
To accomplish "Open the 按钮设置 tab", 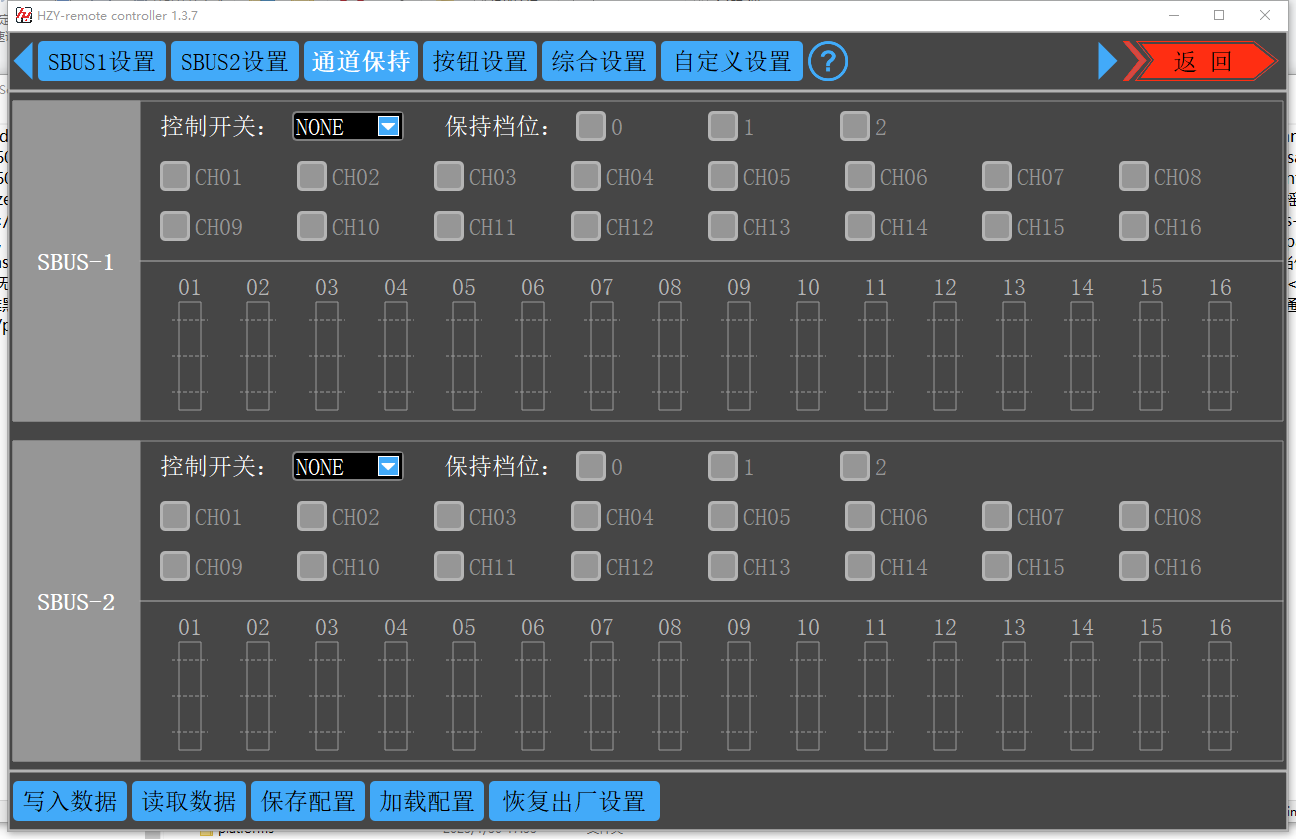I will coord(480,61).
